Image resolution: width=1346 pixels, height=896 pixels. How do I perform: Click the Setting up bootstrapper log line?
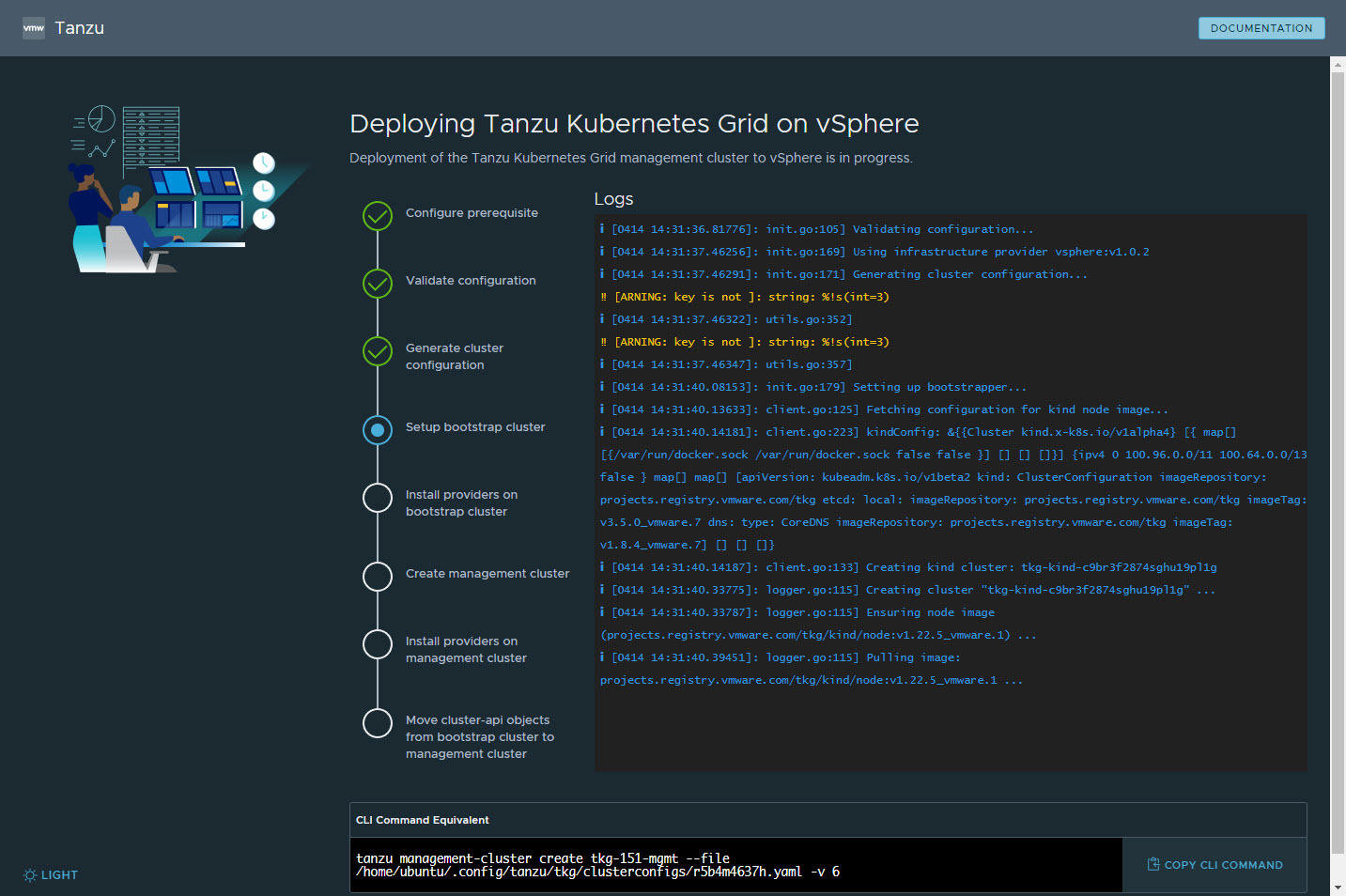(813, 387)
